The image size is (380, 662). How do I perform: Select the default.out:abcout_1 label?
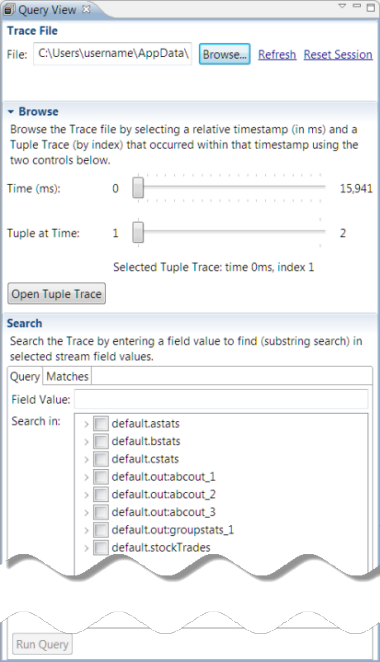coord(164,477)
